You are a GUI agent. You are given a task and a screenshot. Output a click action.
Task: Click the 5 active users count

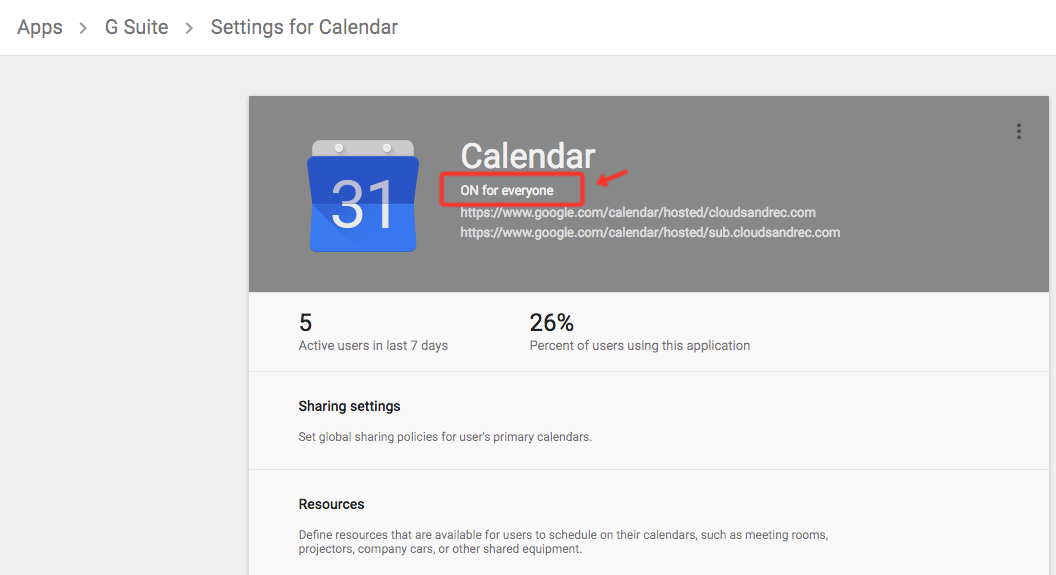[305, 323]
